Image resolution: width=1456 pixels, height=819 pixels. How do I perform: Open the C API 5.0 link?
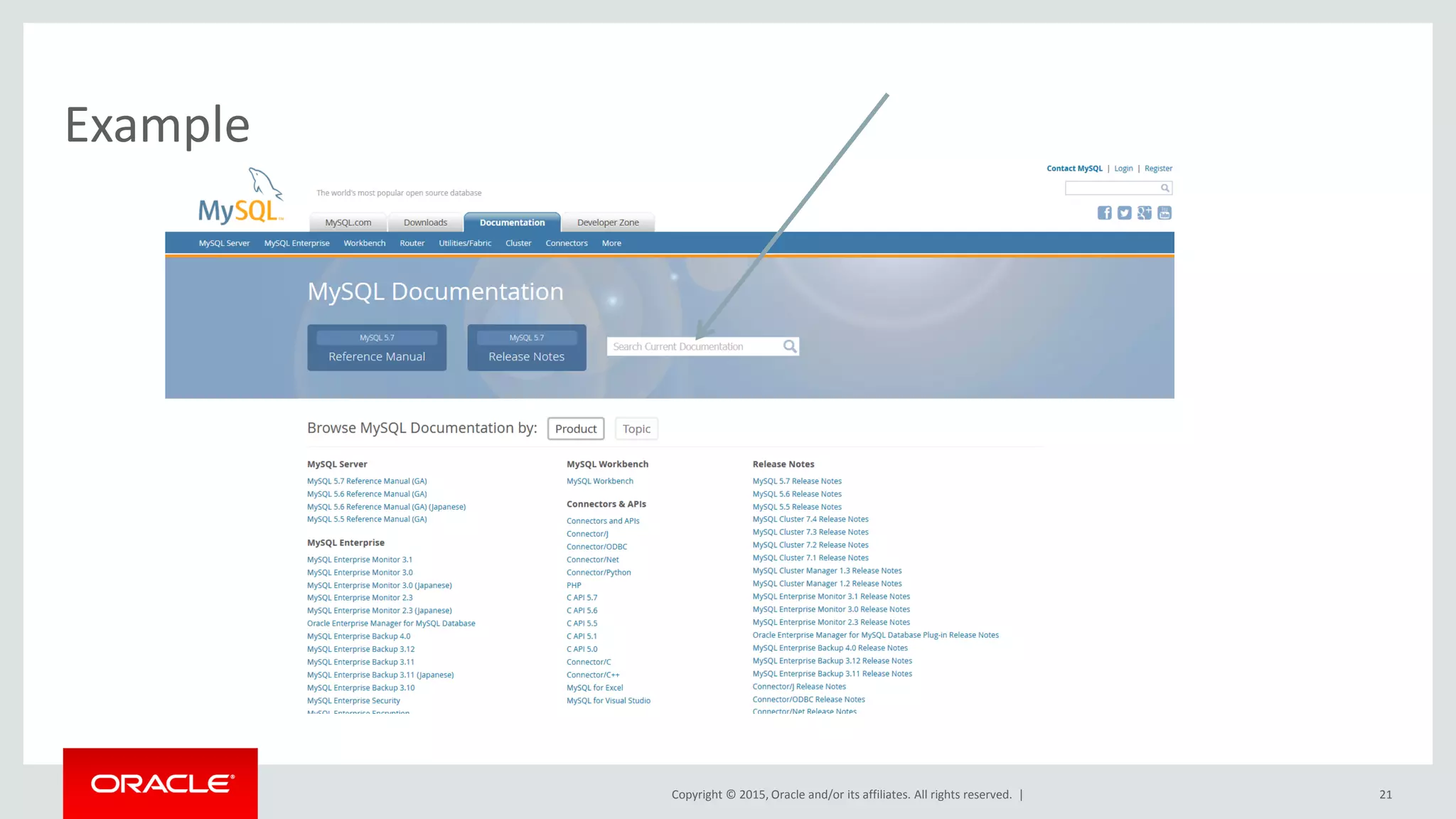coord(582,649)
